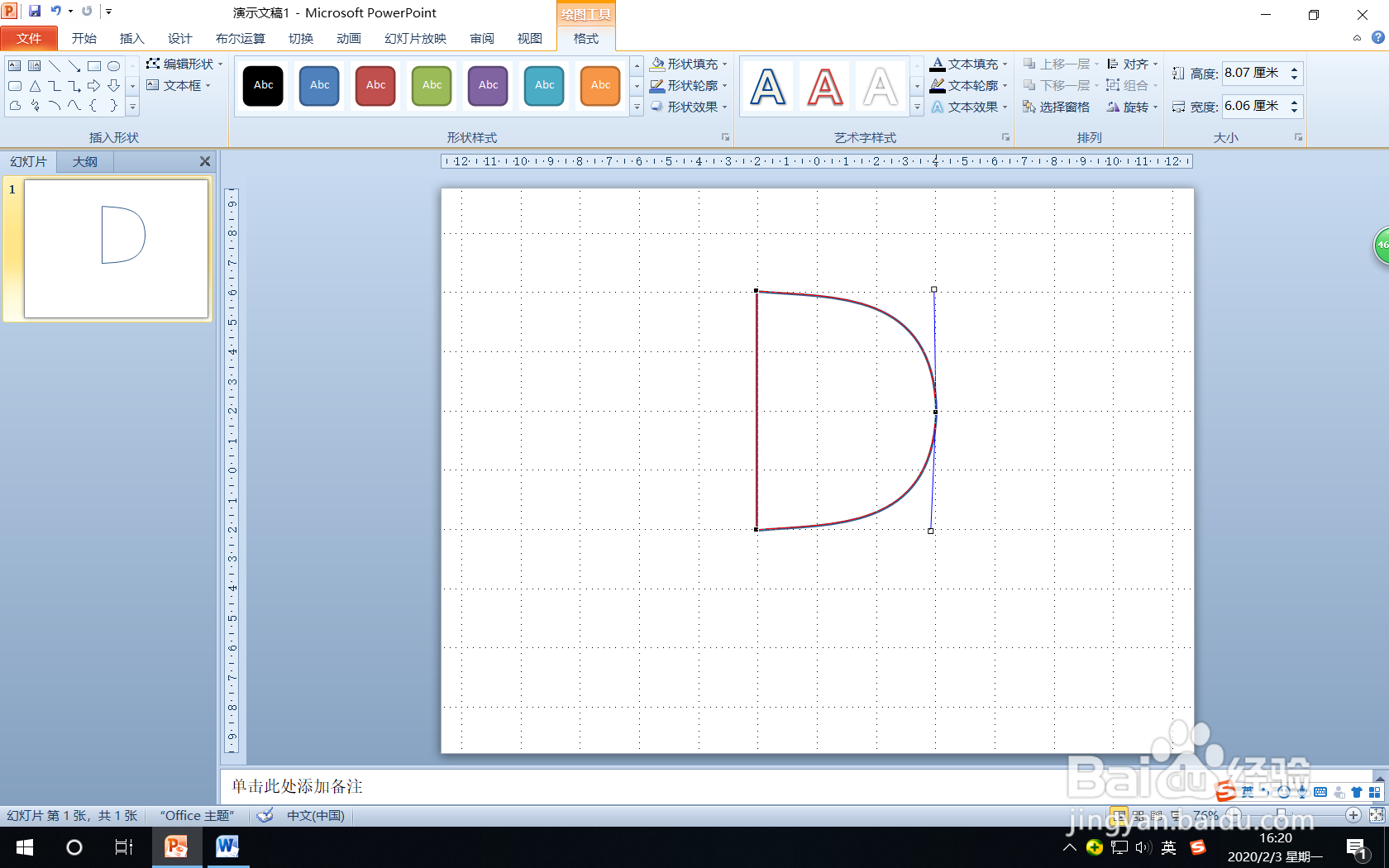The height and width of the screenshot is (868, 1389).
Task: Select the freeform shape tool
Action: point(15,106)
